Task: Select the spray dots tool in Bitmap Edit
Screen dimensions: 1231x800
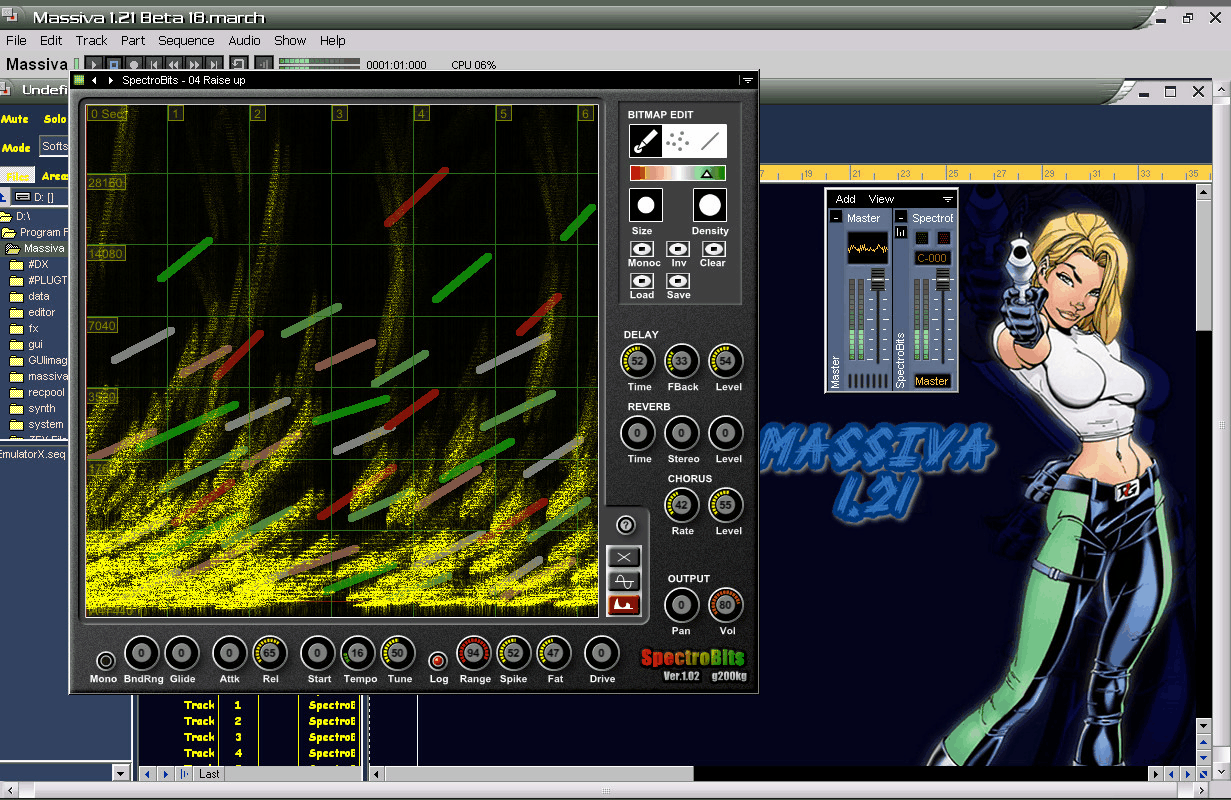Action: point(678,141)
